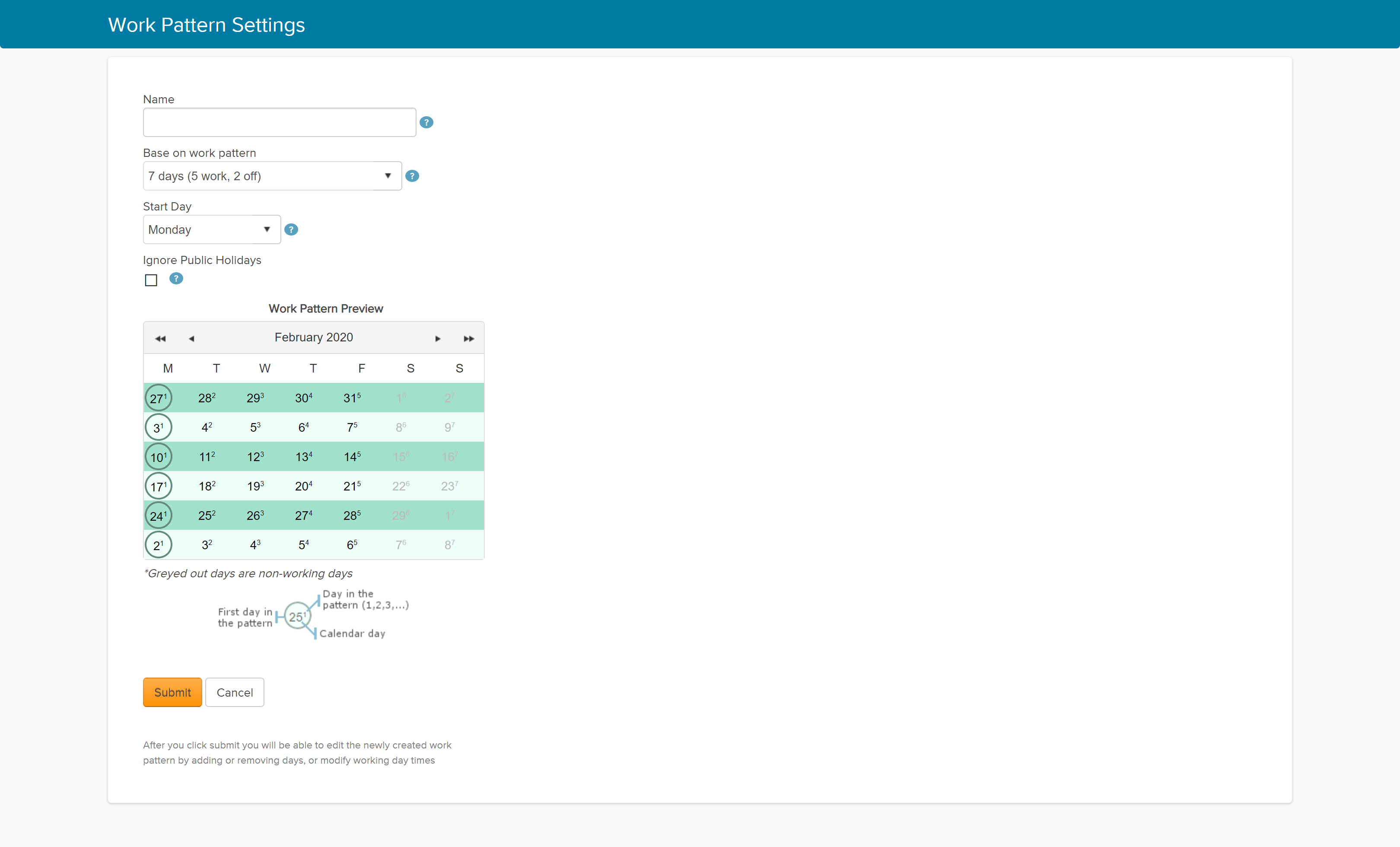Select day 21 in the calendar

(x=352, y=486)
